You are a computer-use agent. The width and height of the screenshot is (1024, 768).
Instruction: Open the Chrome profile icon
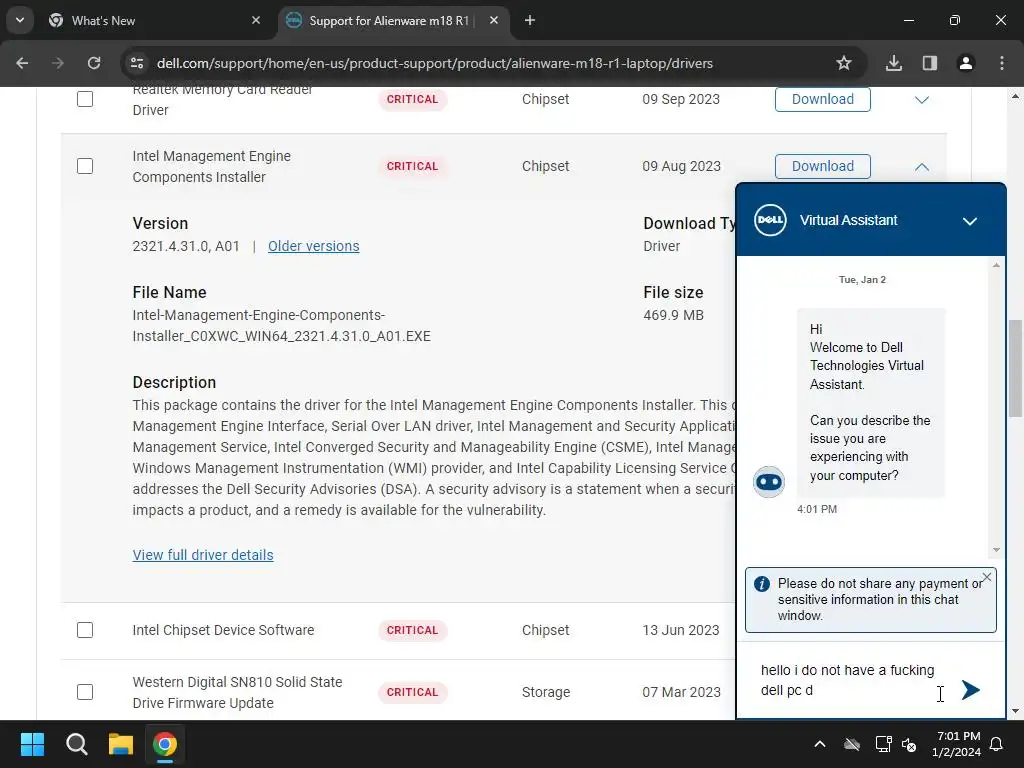(966, 63)
